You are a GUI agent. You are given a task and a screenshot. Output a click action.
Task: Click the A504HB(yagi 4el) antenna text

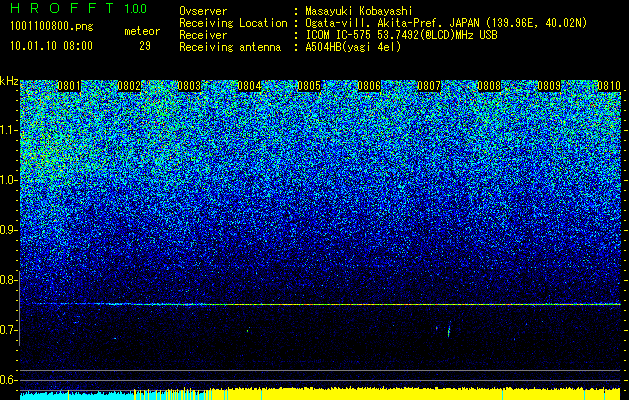(x=353, y=47)
